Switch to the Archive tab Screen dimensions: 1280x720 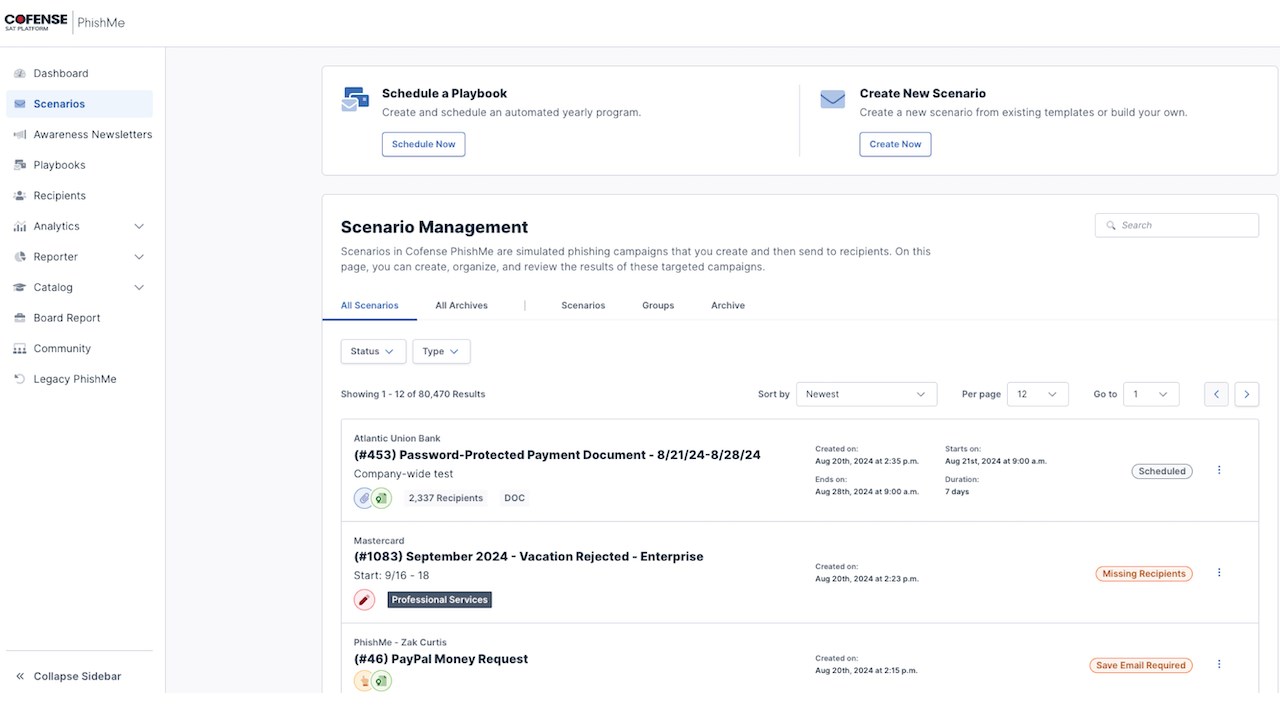(x=728, y=305)
